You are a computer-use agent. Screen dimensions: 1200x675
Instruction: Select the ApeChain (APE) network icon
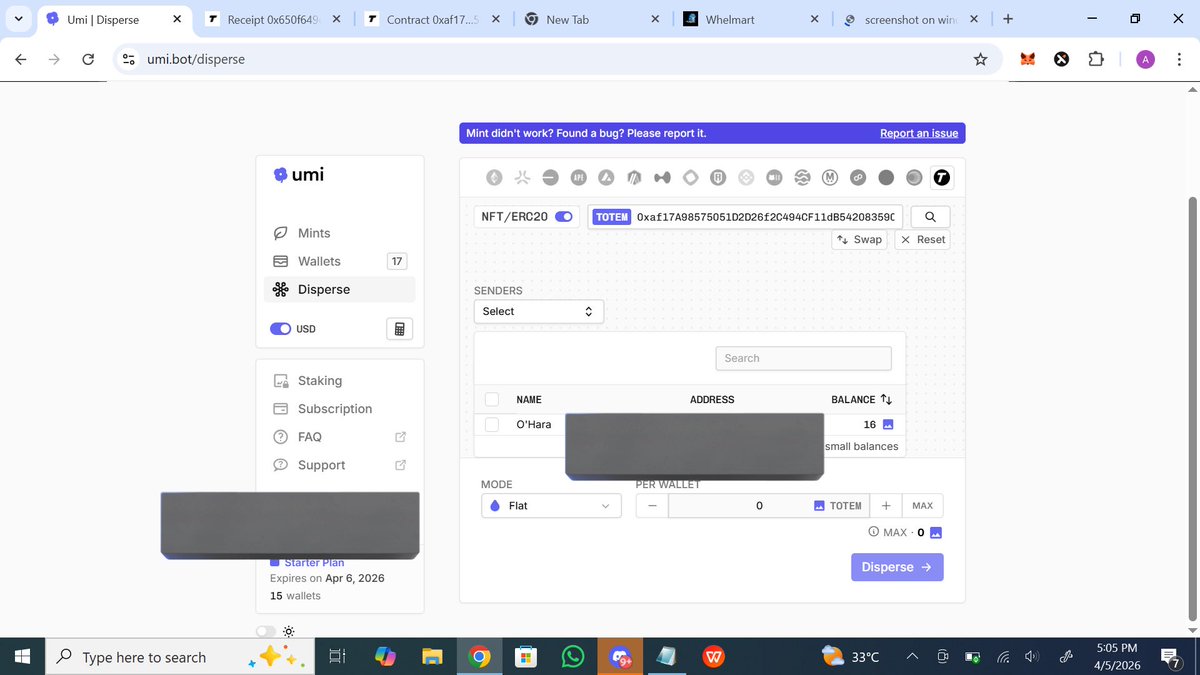(x=578, y=178)
